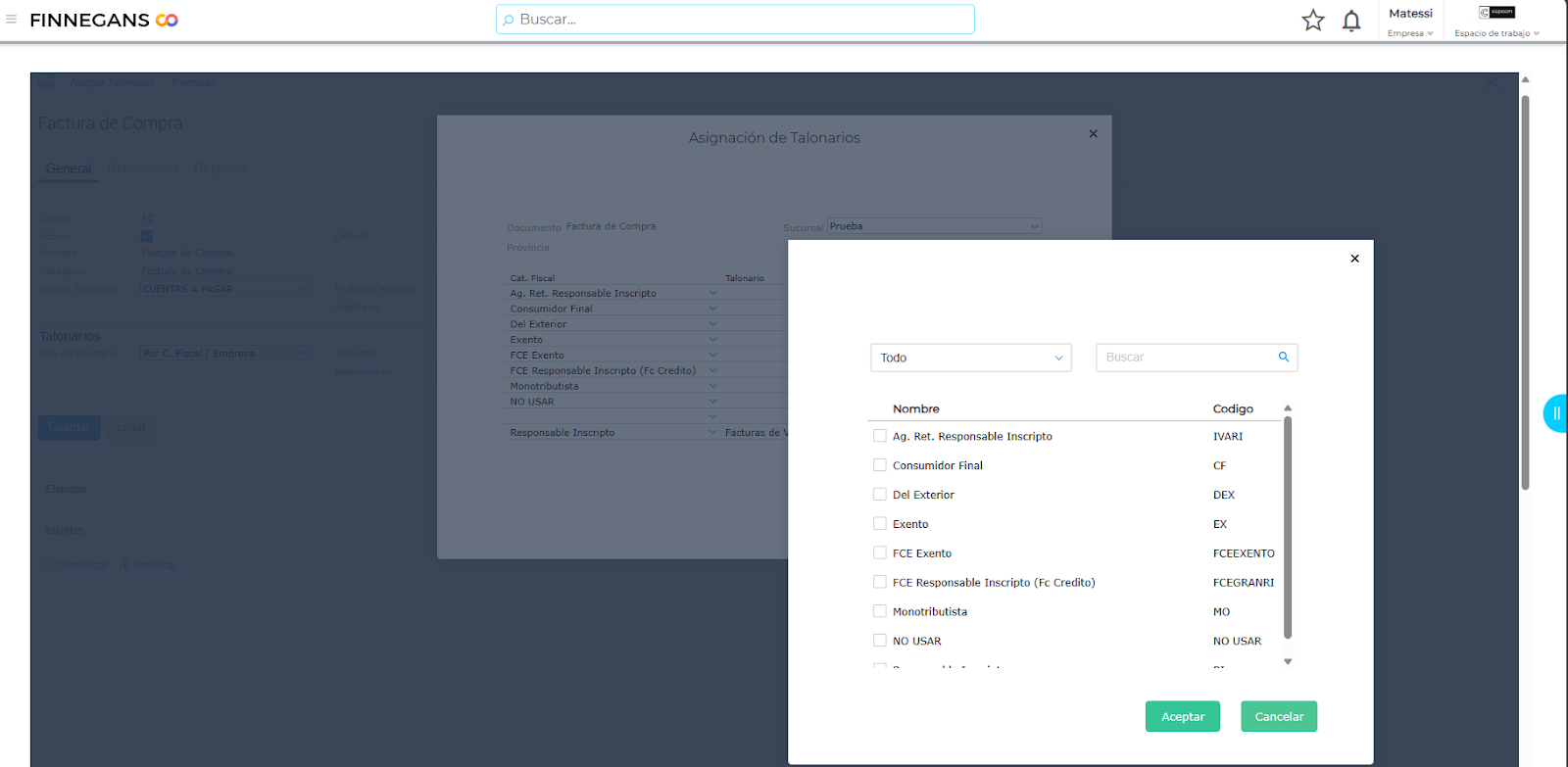Screen dimensions: 1568x767
Task: Open the favorites star
Action: click(x=1313, y=21)
